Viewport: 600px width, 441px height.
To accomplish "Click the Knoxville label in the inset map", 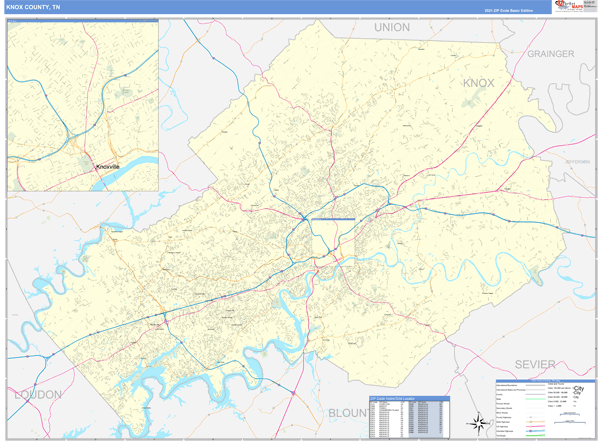I will (108, 167).
